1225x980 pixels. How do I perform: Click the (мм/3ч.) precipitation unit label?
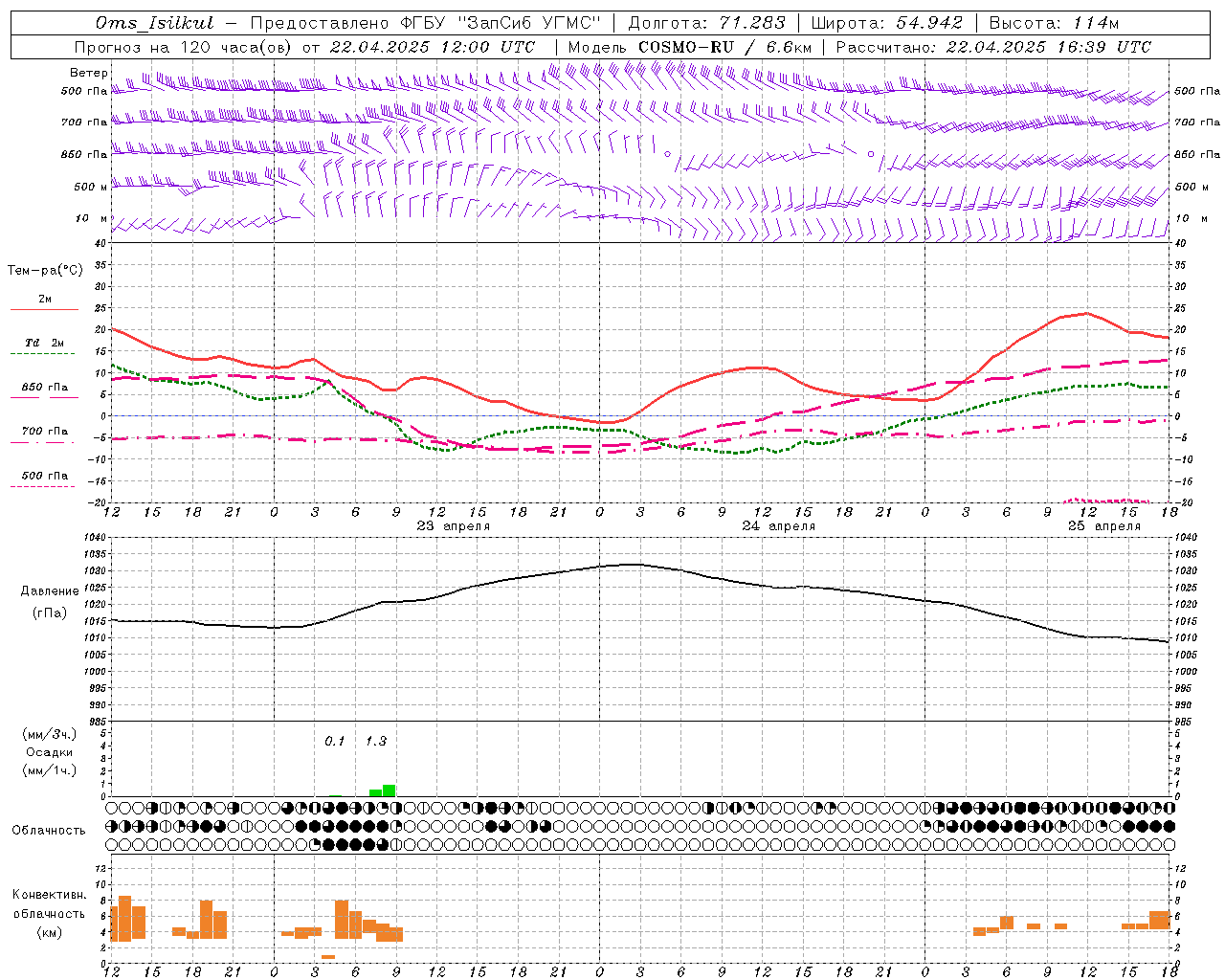(x=50, y=734)
